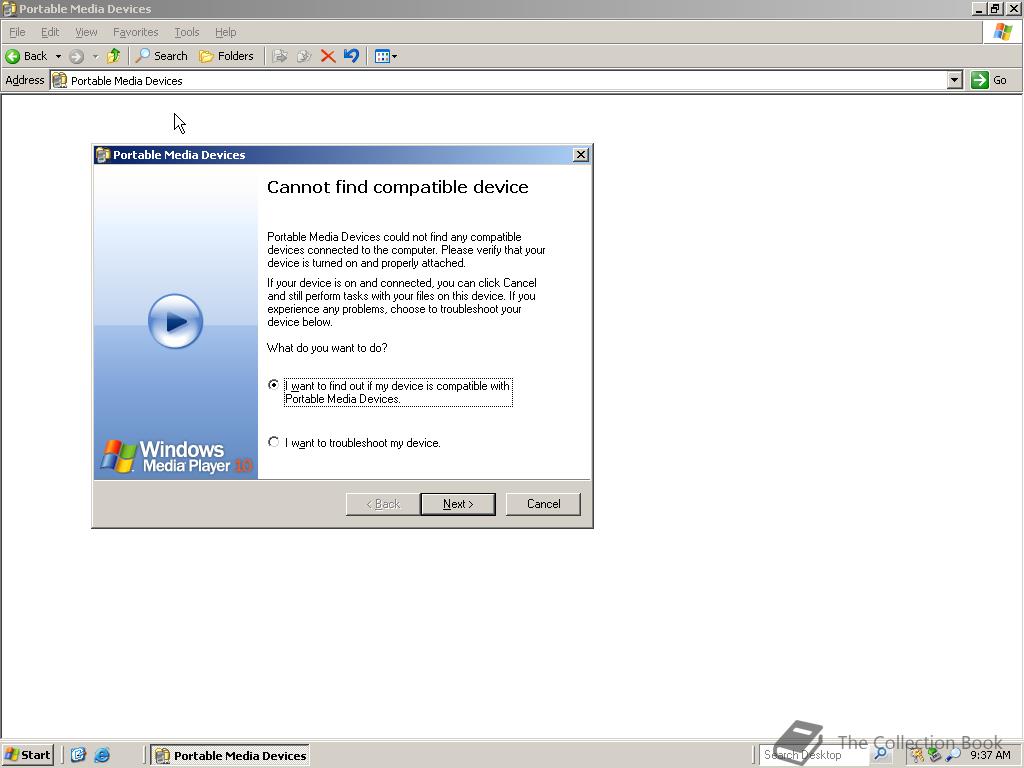Click the window title bar icon
The image size is (1024, 768).
[x=9, y=8]
